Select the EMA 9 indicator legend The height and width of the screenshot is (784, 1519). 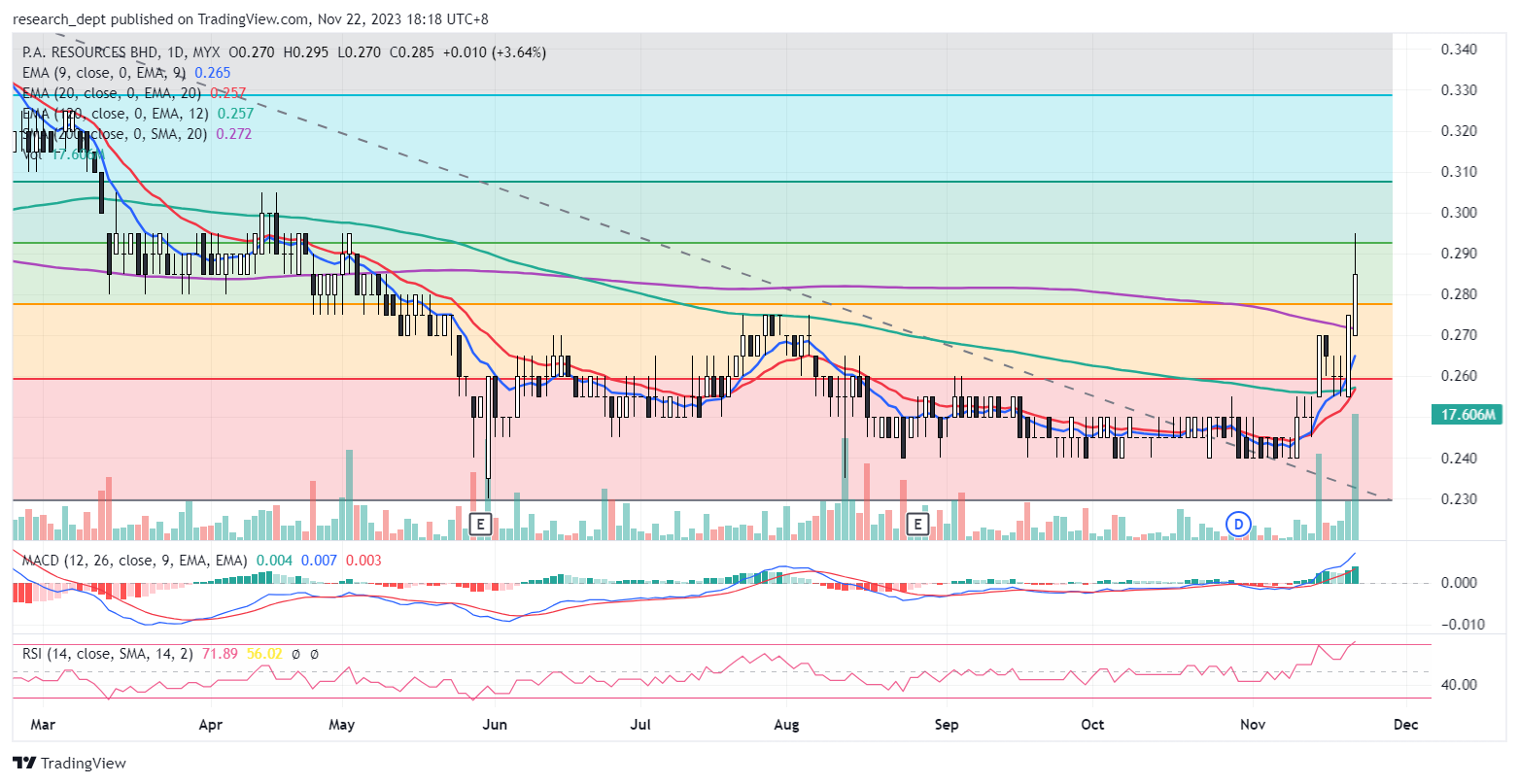coord(105,73)
